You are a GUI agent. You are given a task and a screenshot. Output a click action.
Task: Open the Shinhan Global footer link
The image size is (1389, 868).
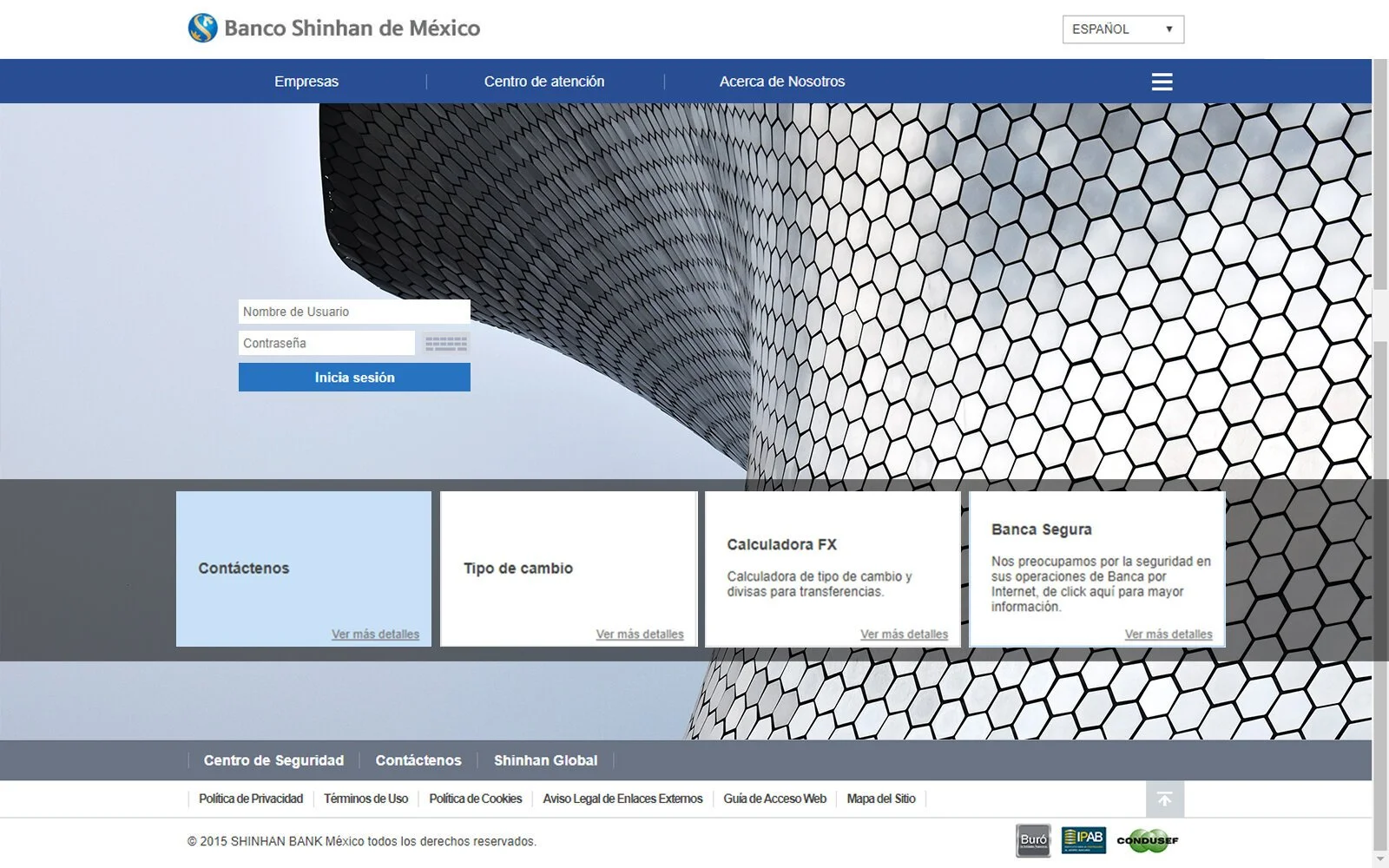pos(546,760)
